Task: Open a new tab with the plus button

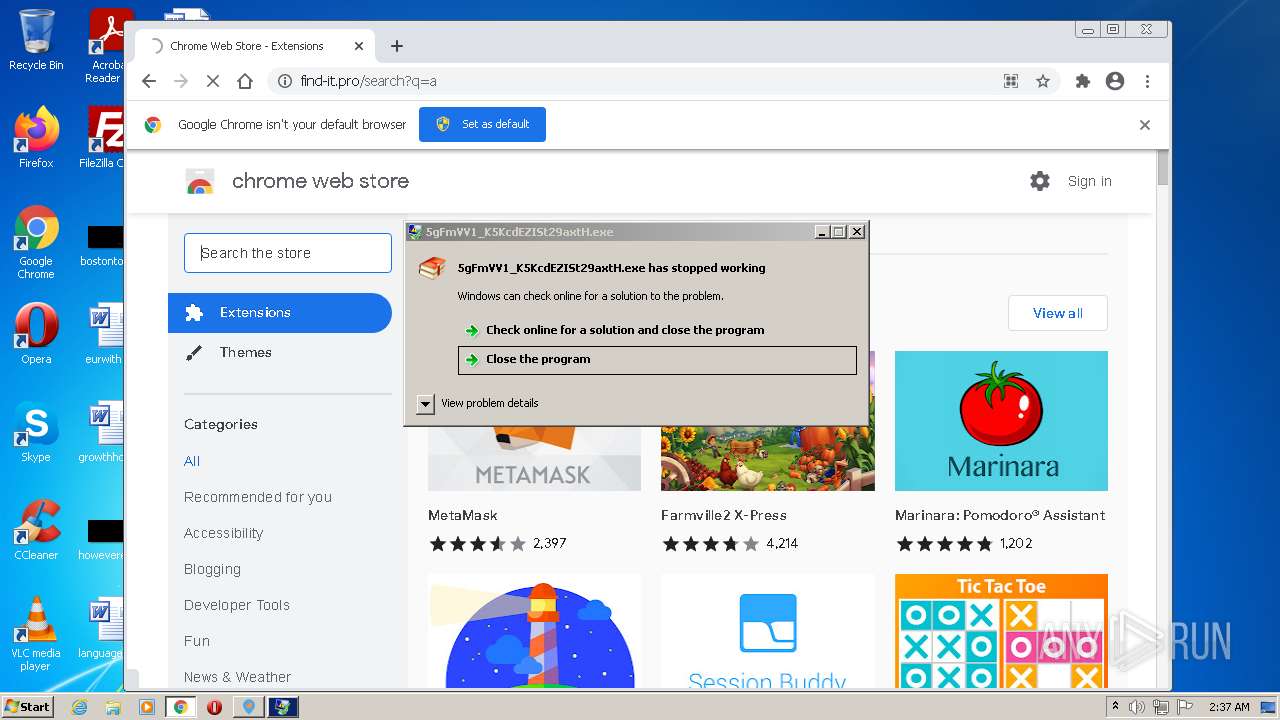Action: (x=397, y=46)
